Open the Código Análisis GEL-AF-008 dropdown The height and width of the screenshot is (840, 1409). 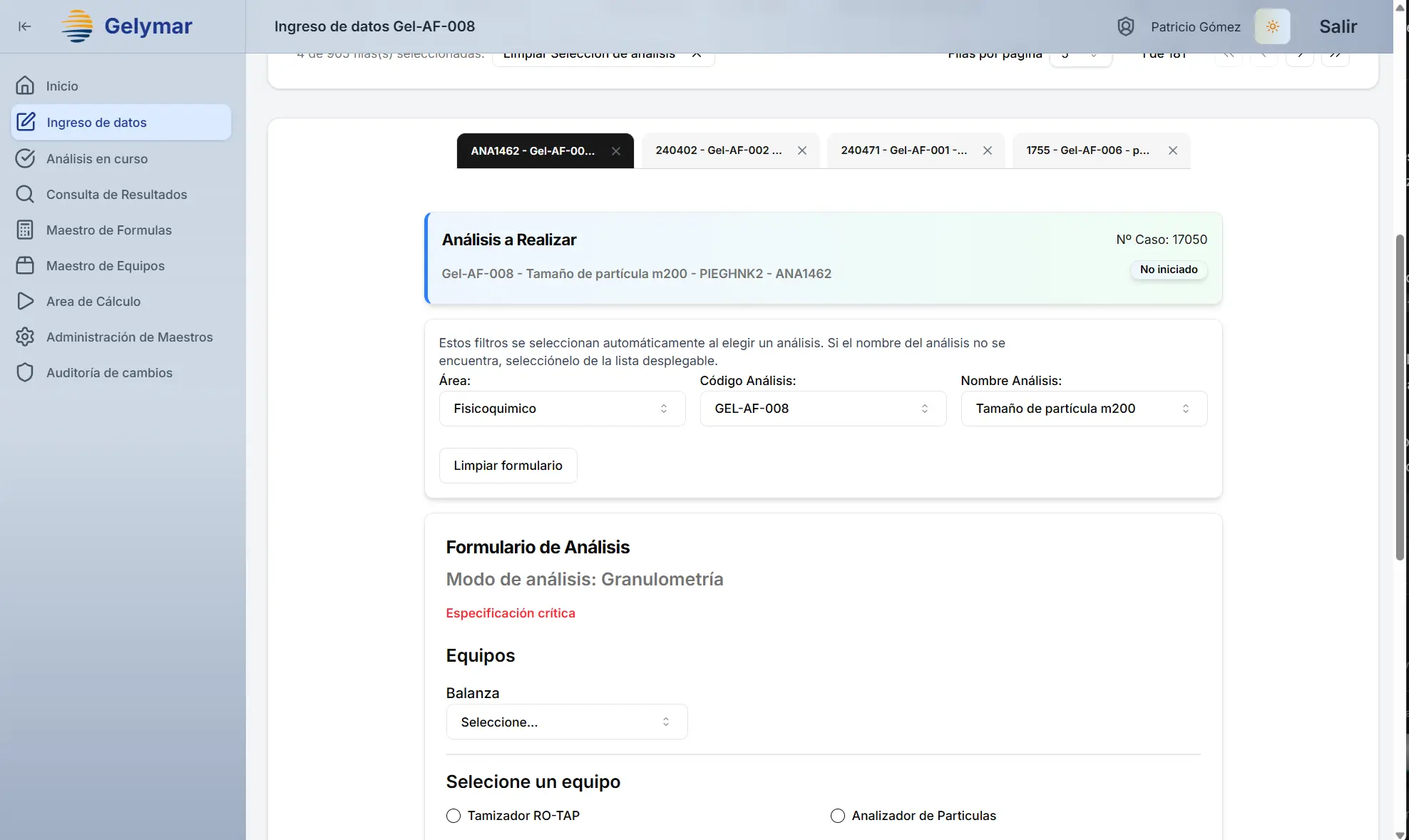pyautogui.click(x=822, y=409)
